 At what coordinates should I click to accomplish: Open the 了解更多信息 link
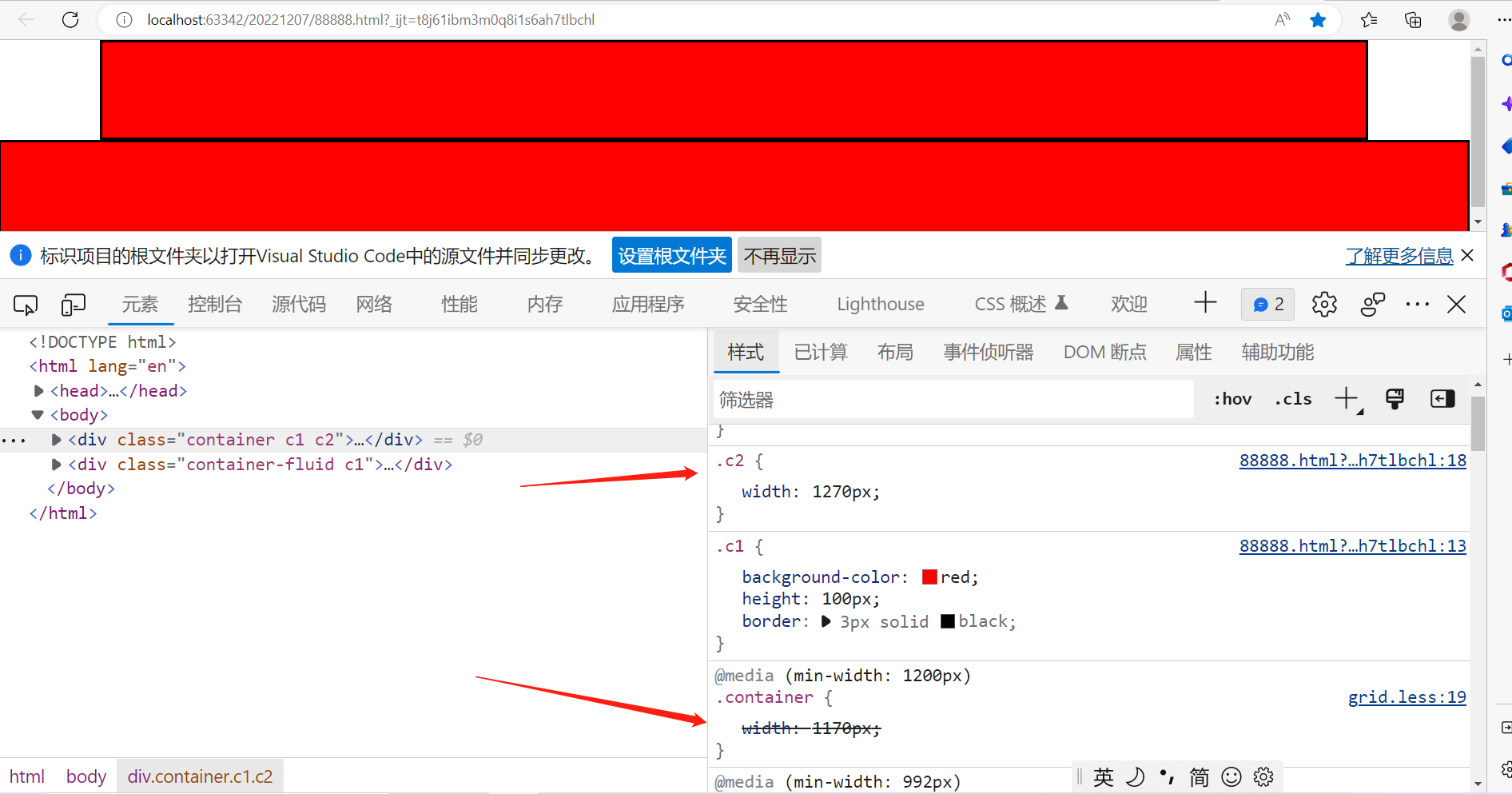coord(1399,256)
